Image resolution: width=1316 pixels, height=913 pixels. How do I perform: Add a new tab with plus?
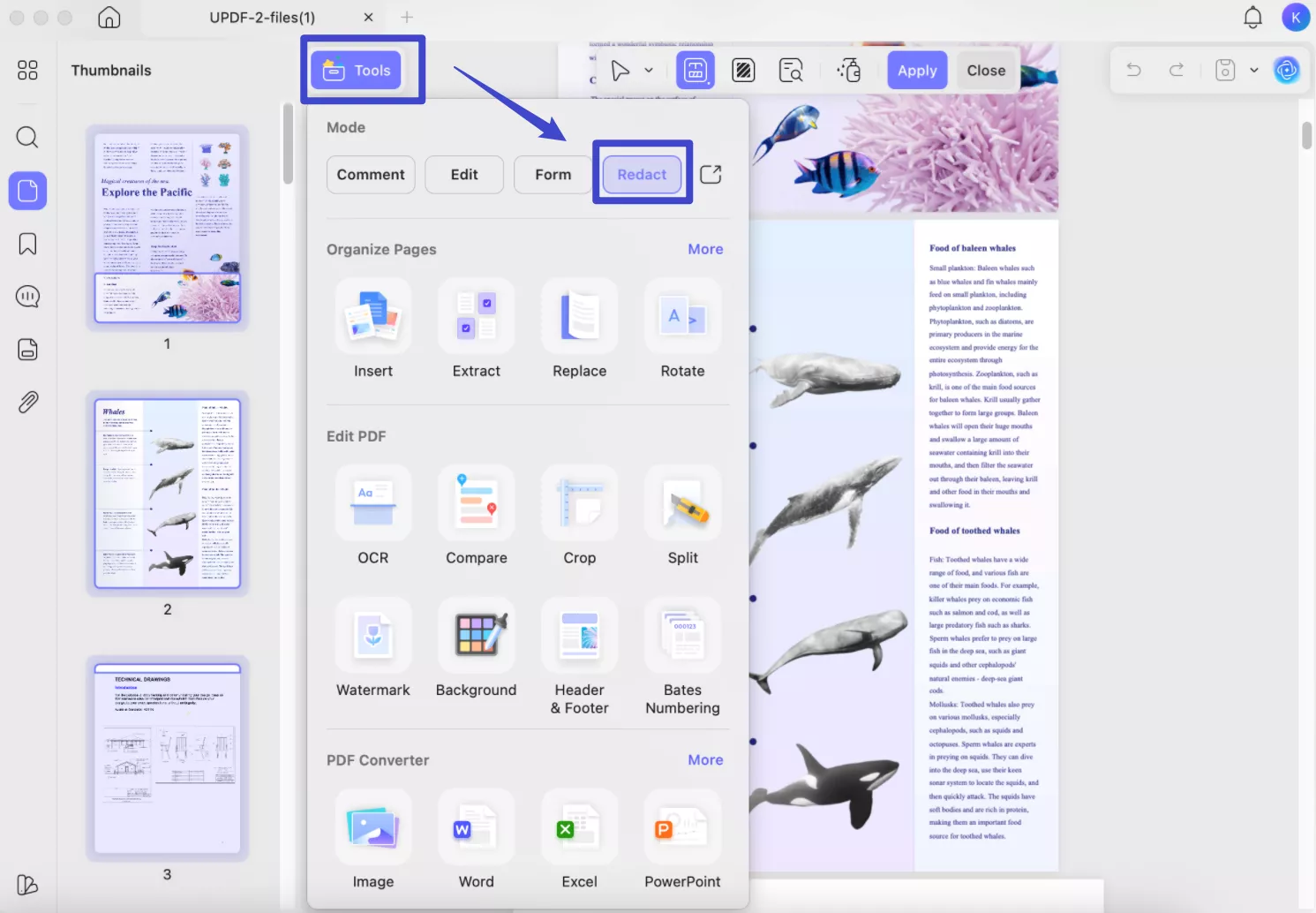[407, 17]
